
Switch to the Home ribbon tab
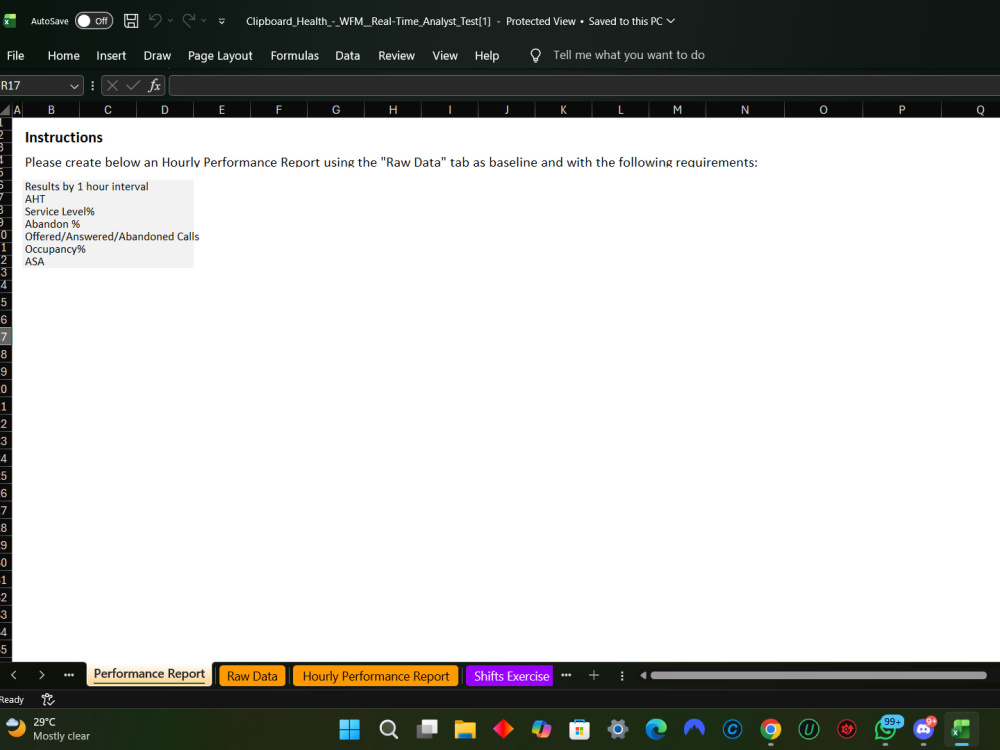click(x=63, y=55)
